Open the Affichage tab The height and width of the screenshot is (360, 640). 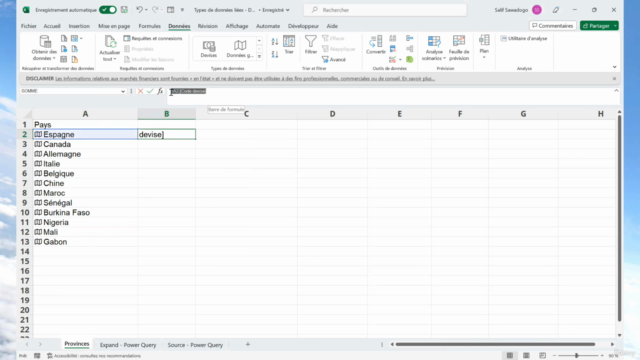[237, 26]
